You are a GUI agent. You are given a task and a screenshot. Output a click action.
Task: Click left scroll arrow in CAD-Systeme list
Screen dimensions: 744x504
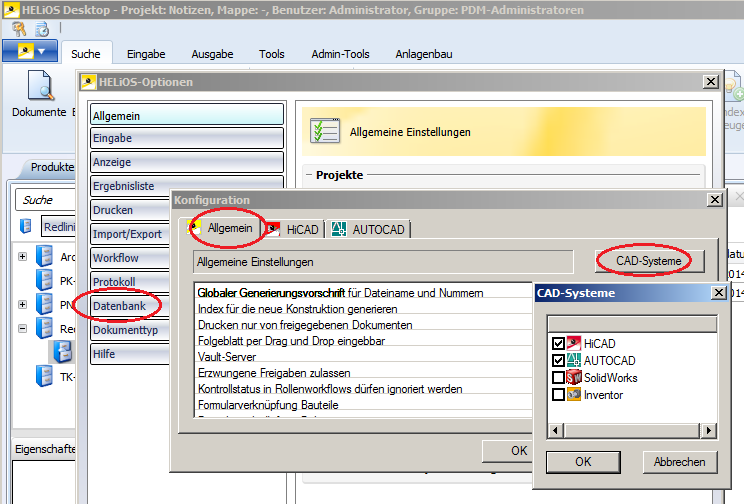[555, 431]
